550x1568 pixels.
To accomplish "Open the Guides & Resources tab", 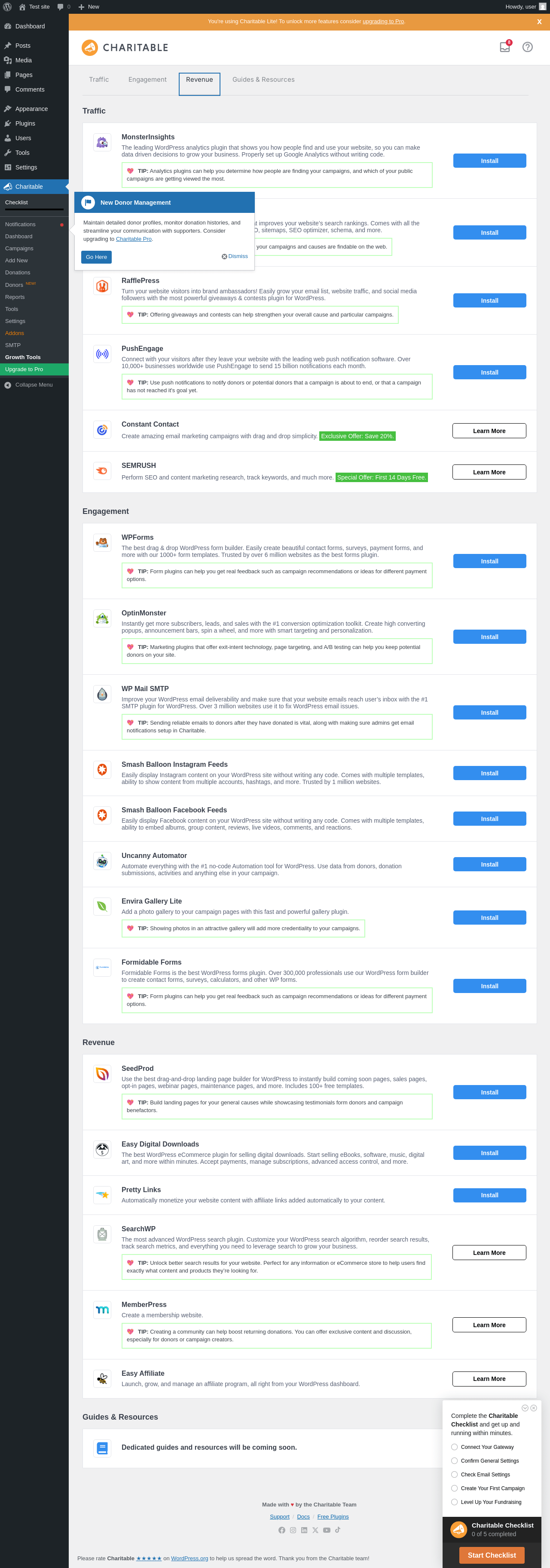I will pos(263,80).
